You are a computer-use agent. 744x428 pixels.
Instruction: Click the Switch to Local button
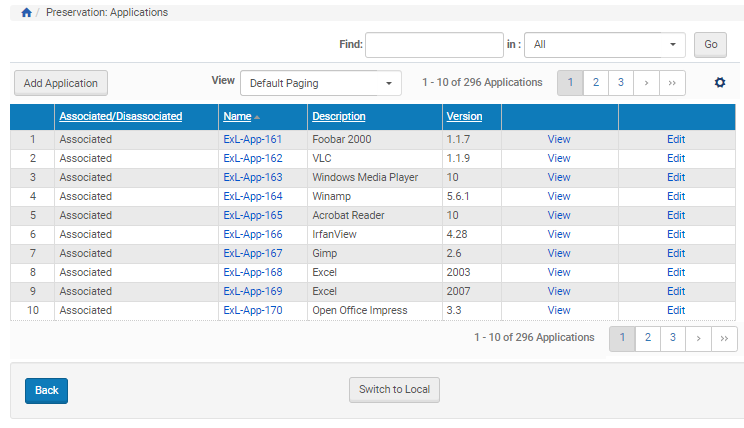394,390
